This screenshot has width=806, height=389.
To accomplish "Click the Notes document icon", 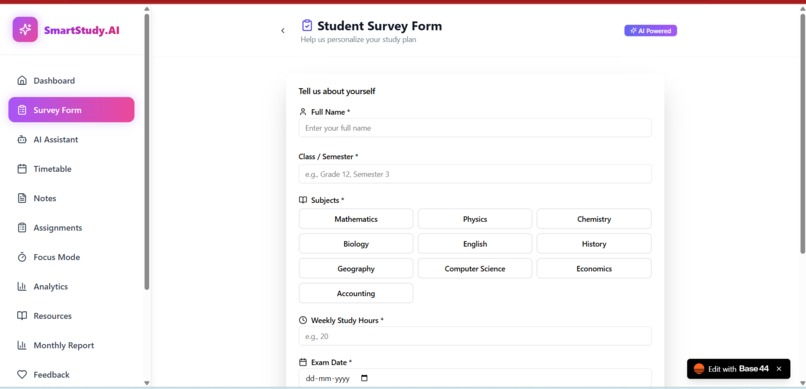I will pyautogui.click(x=22, y=198).
